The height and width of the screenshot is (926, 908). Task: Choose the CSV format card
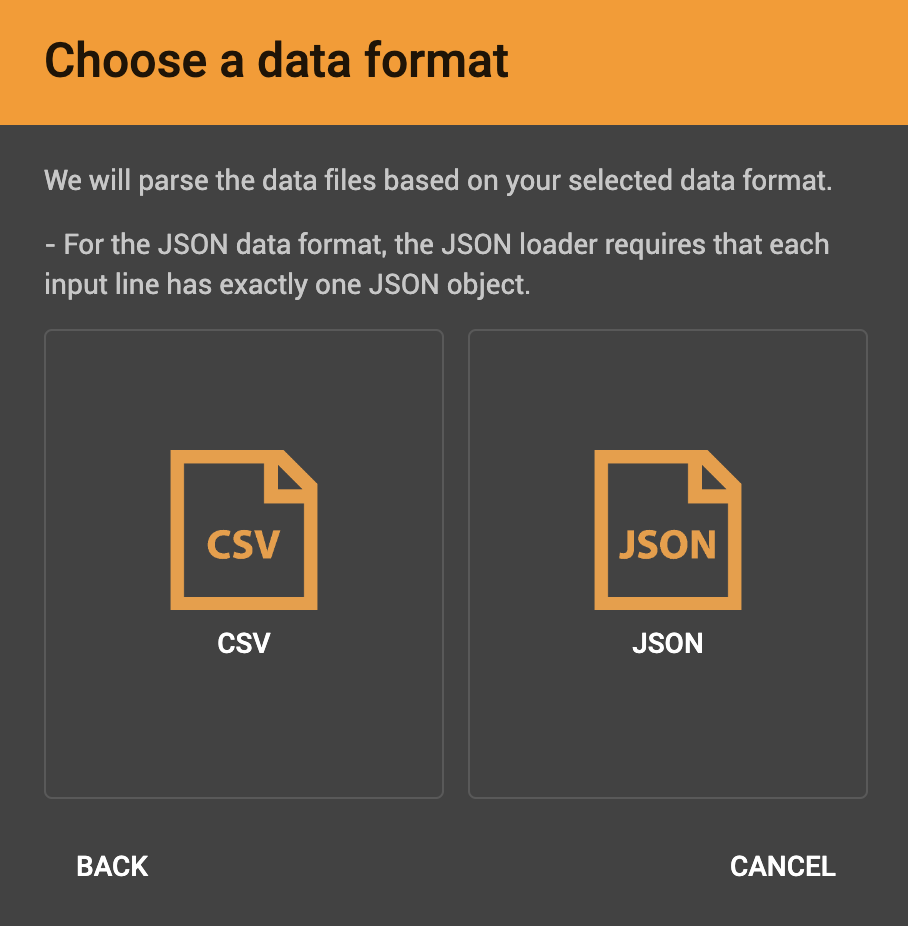coord(244,563)
